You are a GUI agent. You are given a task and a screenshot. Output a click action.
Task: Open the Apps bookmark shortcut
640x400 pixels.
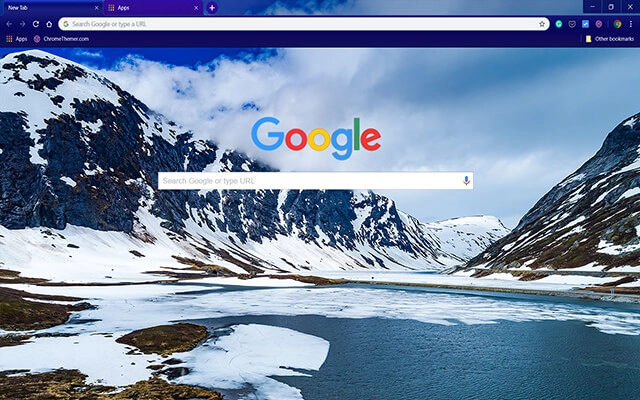pos(17,38)
